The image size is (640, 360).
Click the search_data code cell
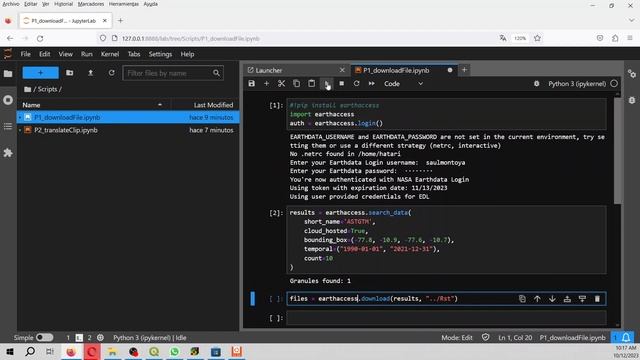coord(446,240)
